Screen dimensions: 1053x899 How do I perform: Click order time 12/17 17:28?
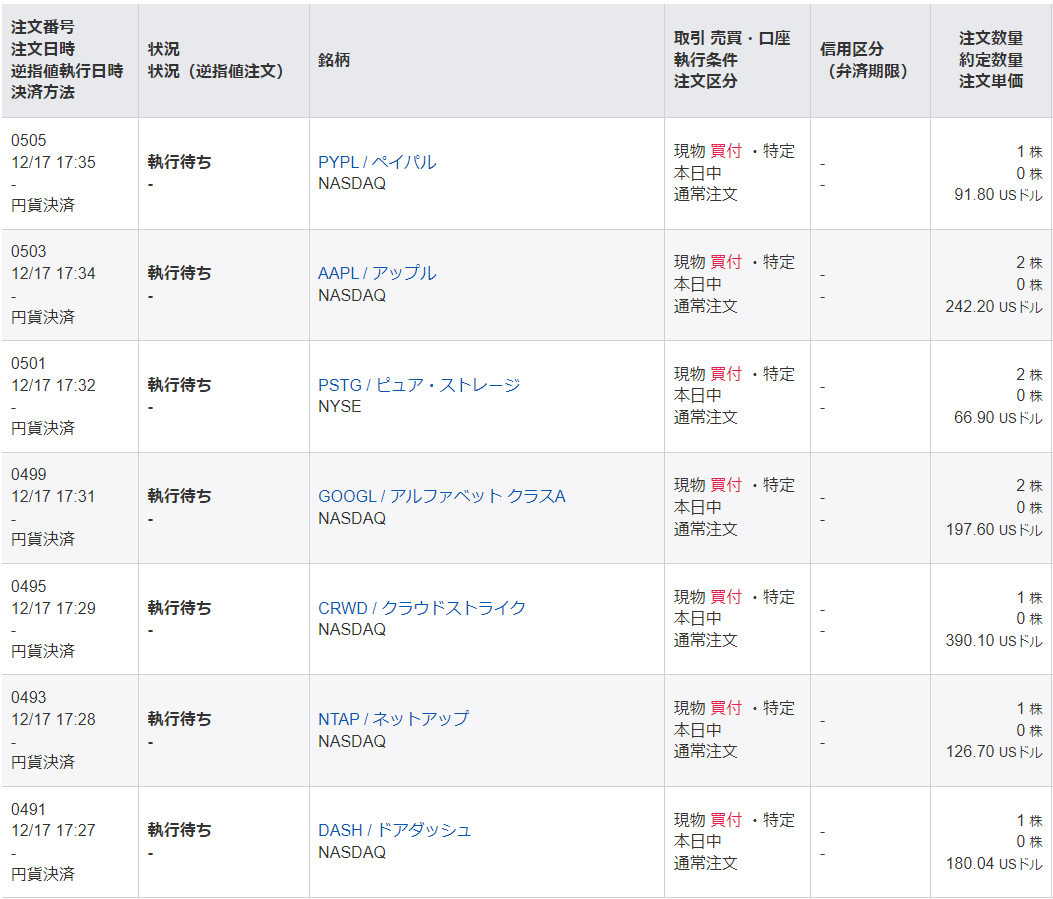point(53,719)
